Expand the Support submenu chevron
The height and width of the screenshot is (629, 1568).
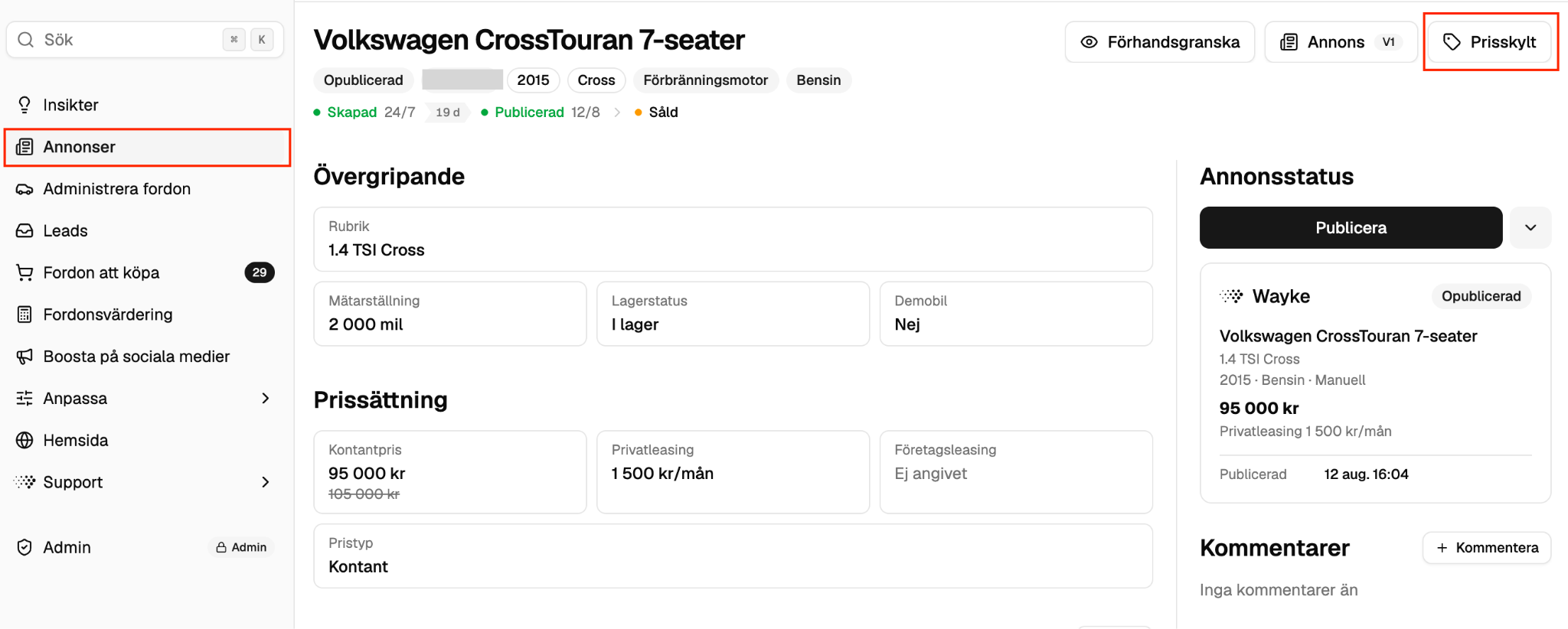(266, 482)
